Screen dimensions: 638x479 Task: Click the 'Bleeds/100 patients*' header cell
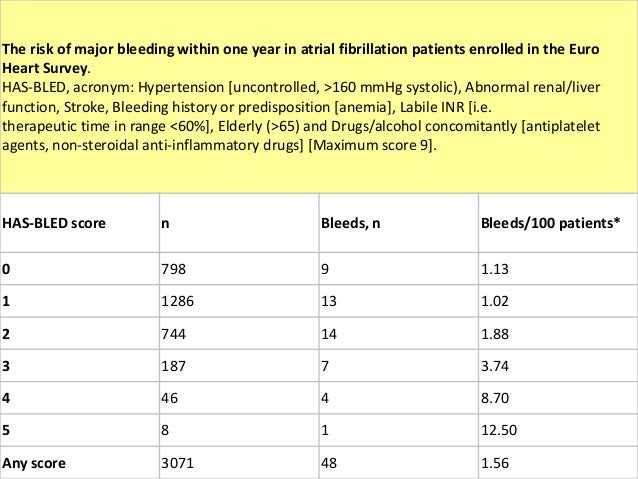pos(558,223)
